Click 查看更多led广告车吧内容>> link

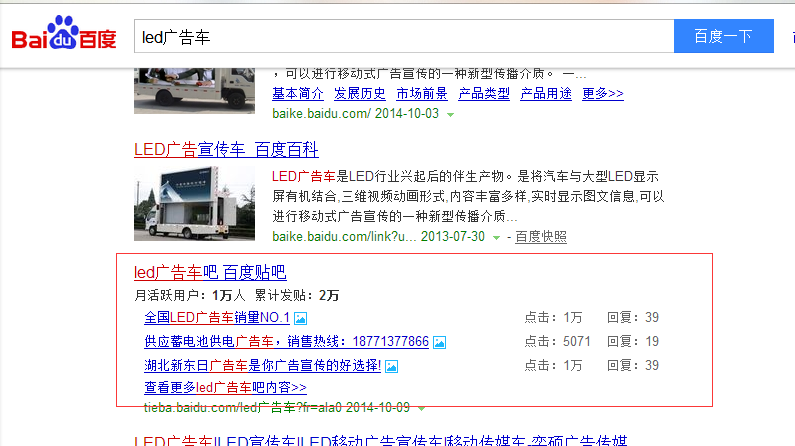225,387
